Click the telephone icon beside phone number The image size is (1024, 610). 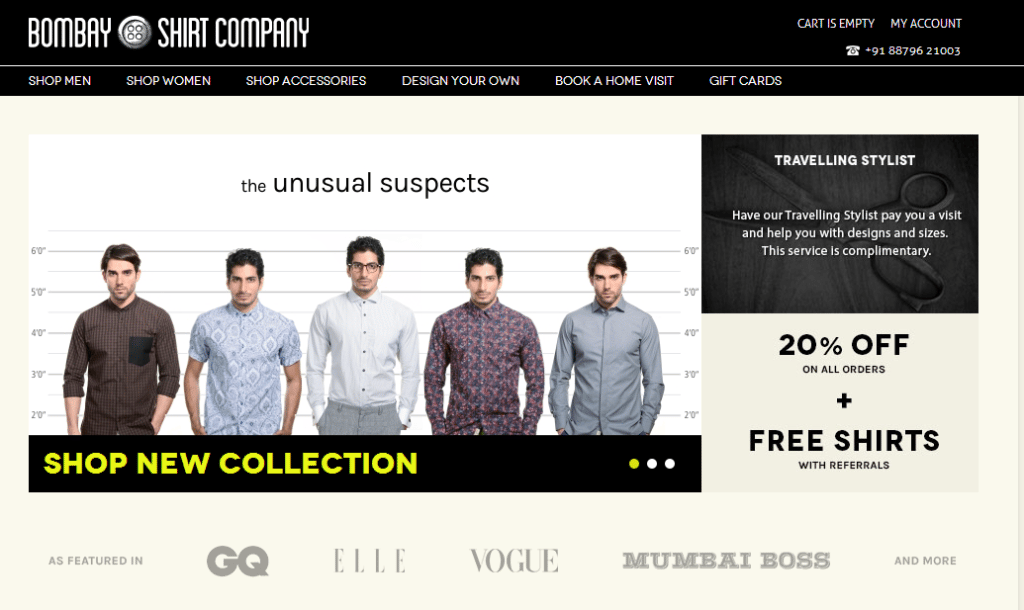point(852,50)
